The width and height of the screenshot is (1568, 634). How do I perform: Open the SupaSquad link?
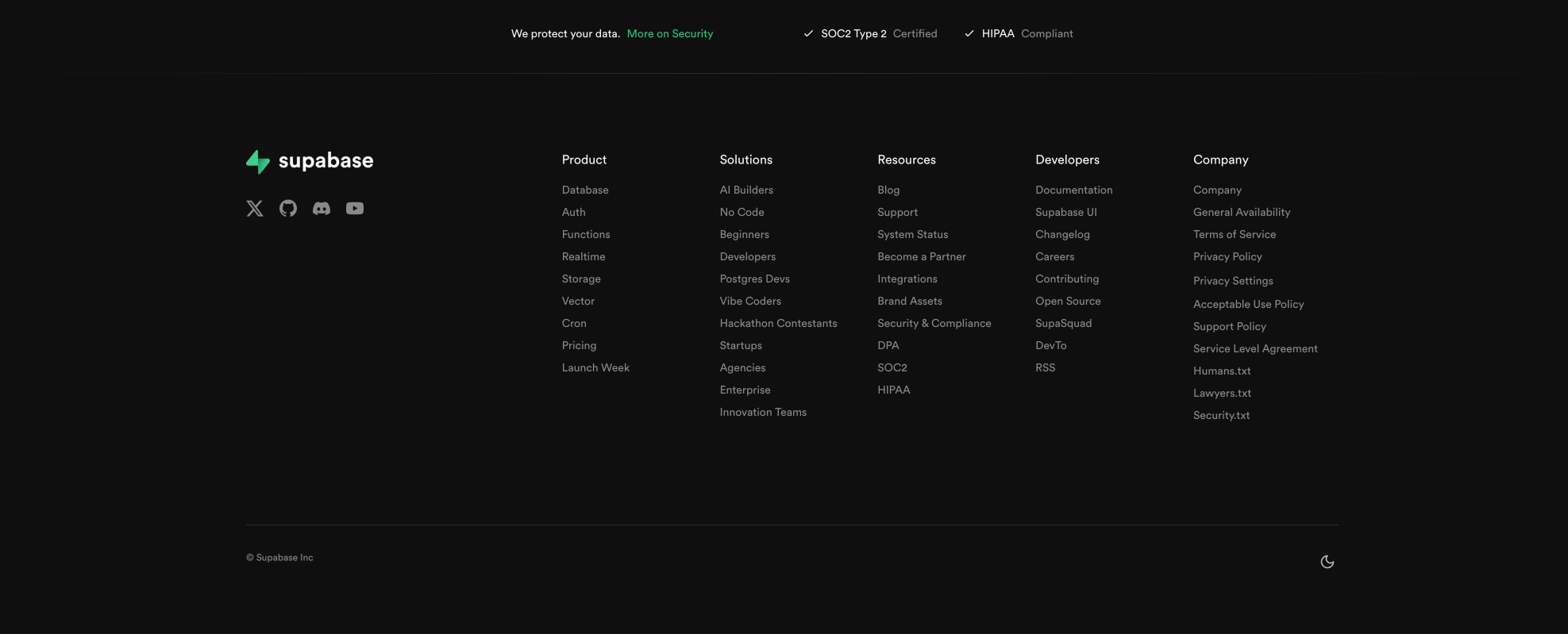click(x=1064, y=323)
